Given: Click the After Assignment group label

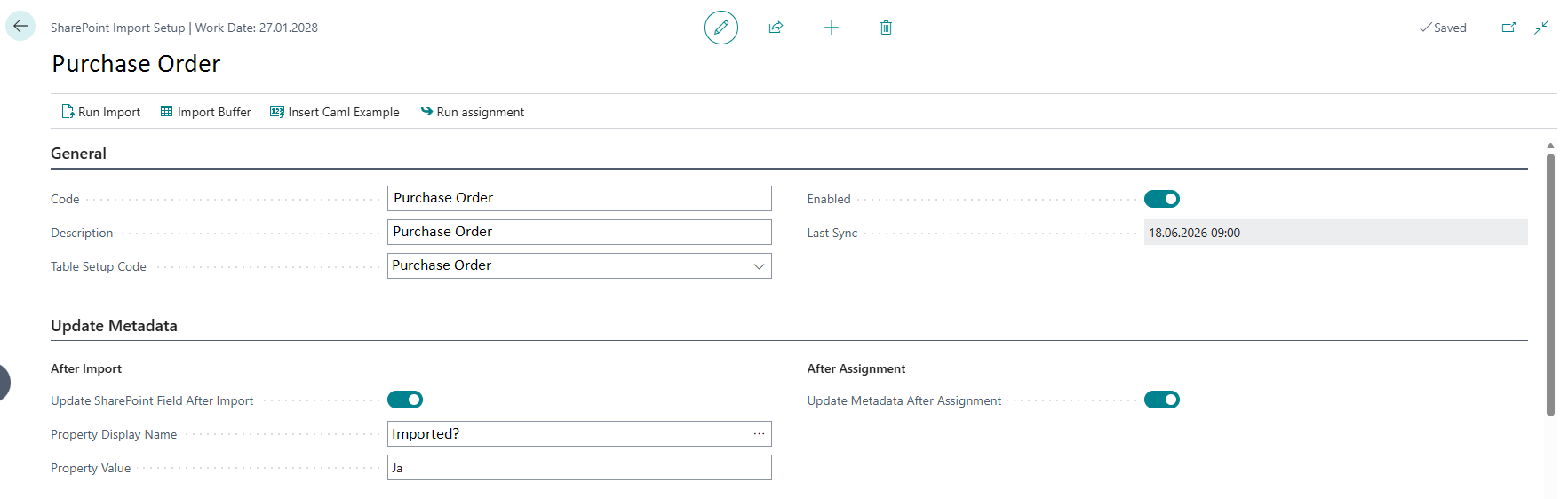Looking at the screenshot, I should point(856,368).
